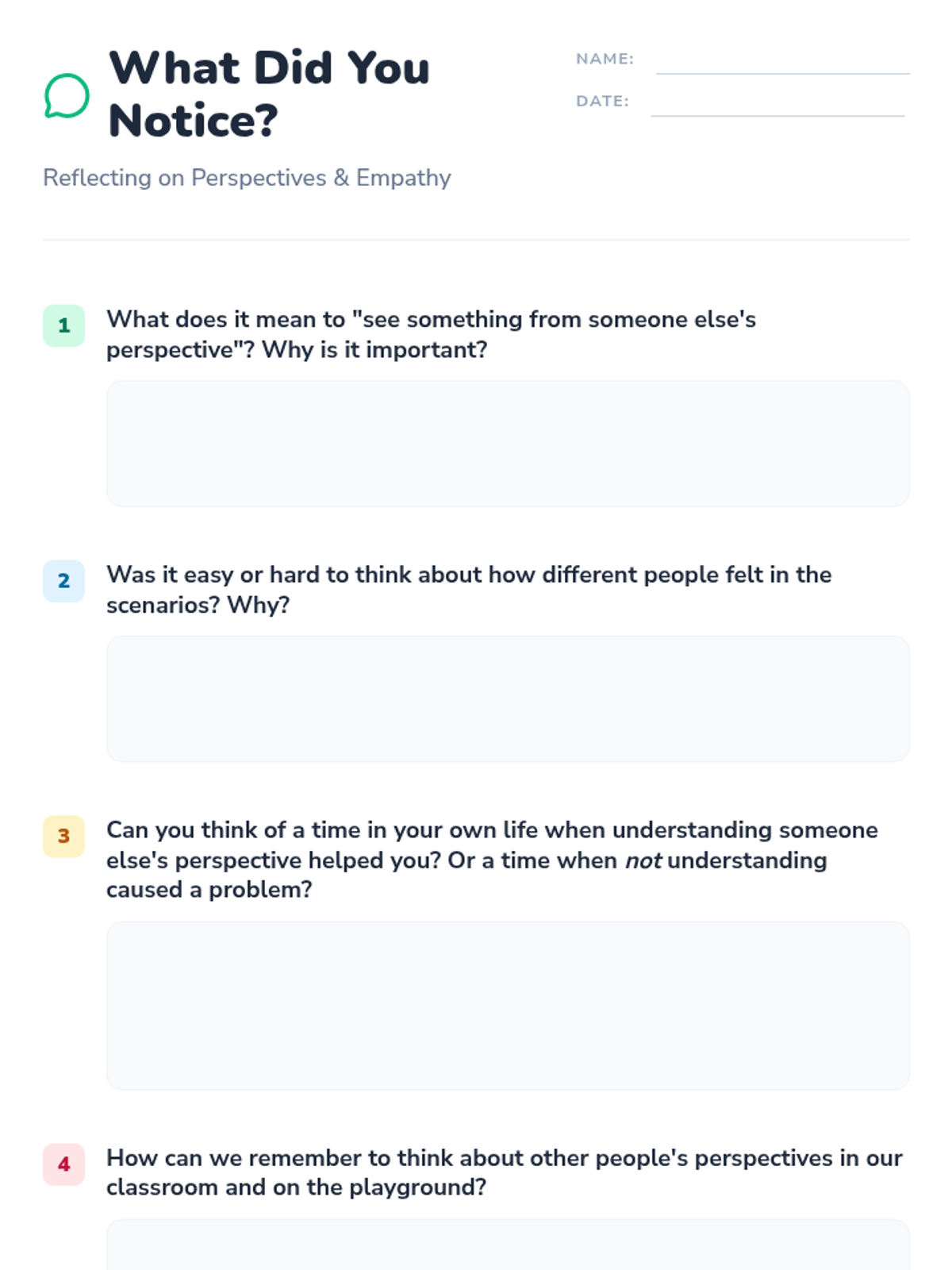952x1270 pixels.
Task: Click the yellow number 3 badge
Action: tap(63, 836)
